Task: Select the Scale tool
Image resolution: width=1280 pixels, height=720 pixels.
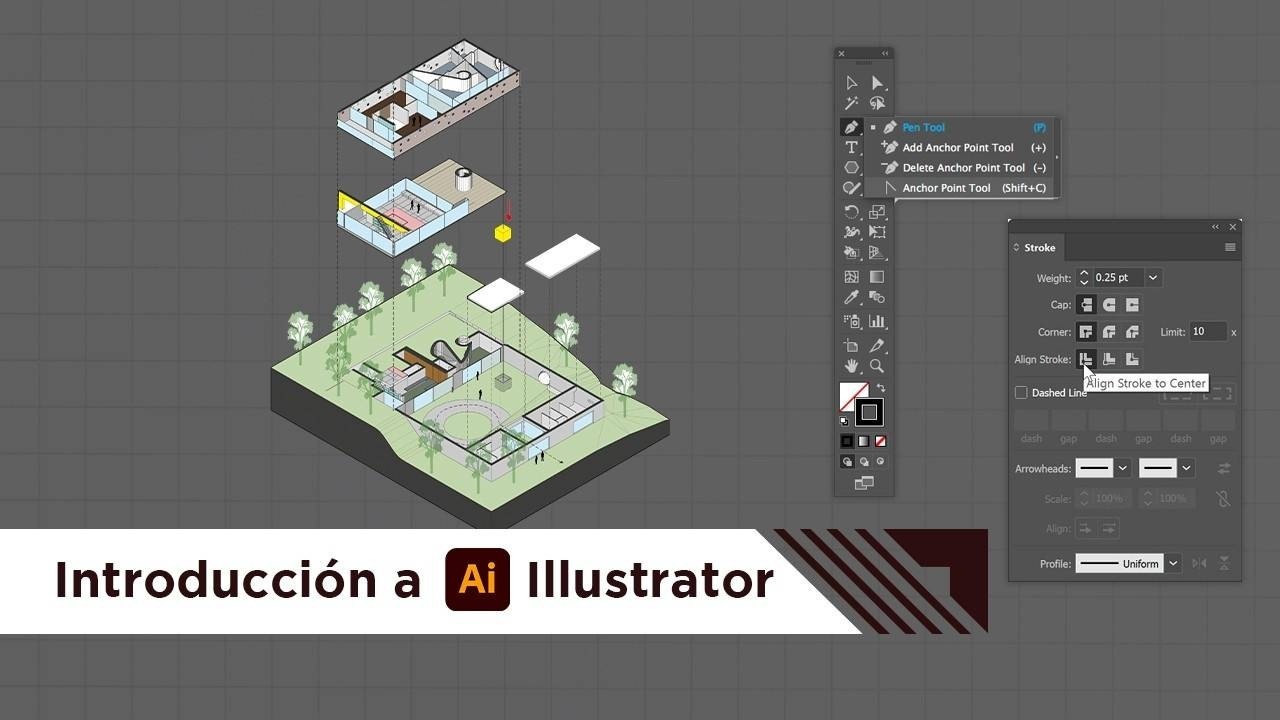Action: (x=877, y=212)
